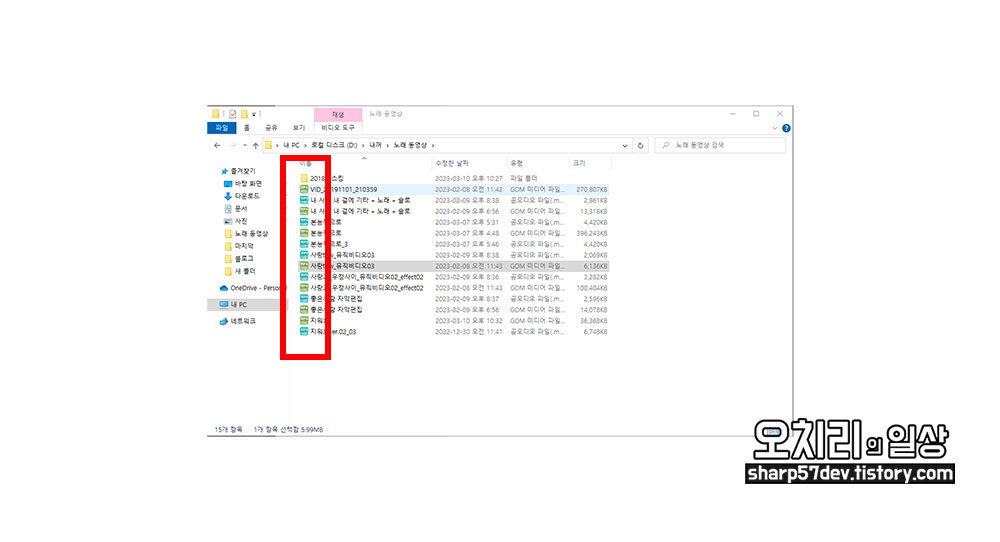Click the file icon of the 36,368KB row
The height and width of the screenshot is (542, 1000).
pos(304,321)
